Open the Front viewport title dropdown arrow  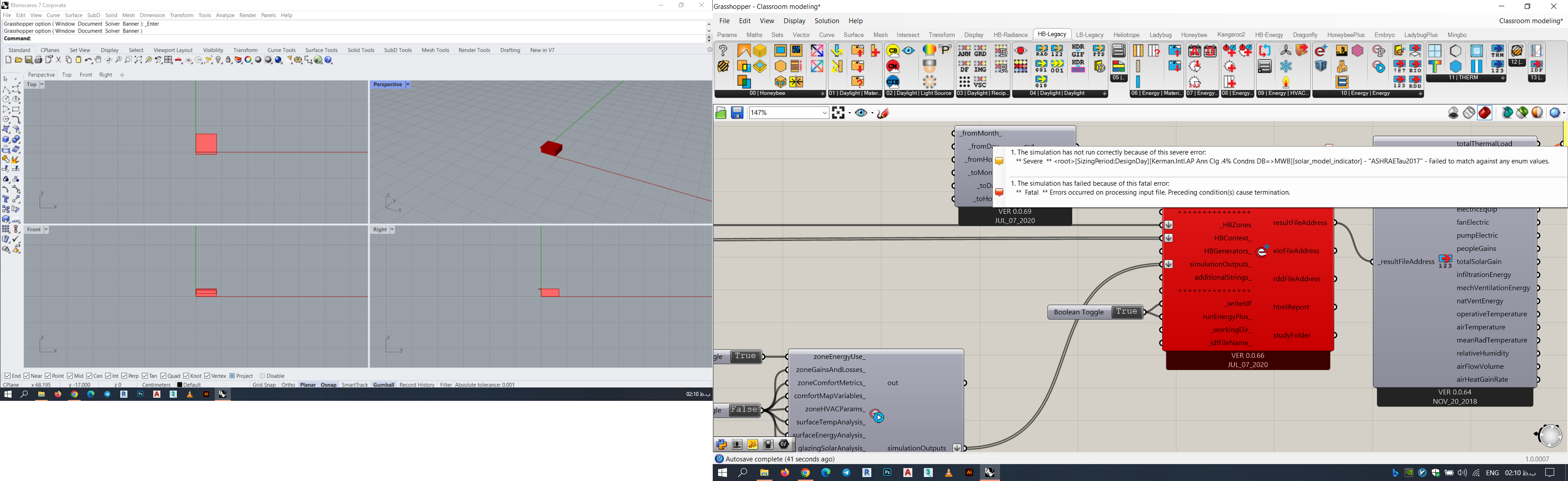click(x=46, y=230)
